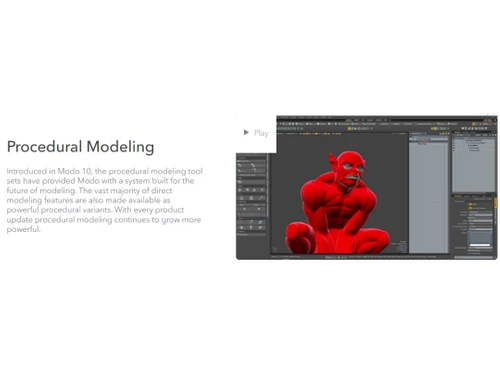Click the paragraph starting 'Introduced in Modo 10'
Image resolution: width=500 pixels, height=375 pixels.
104,200
